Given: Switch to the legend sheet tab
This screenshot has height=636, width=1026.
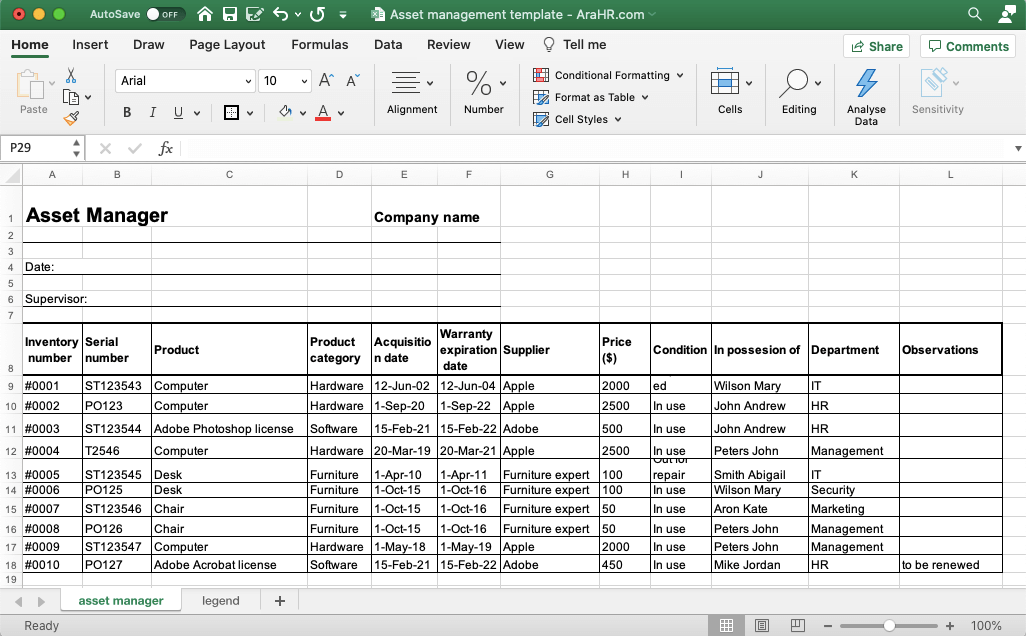Looking at the screenshot, I should (x=220, y=601).
